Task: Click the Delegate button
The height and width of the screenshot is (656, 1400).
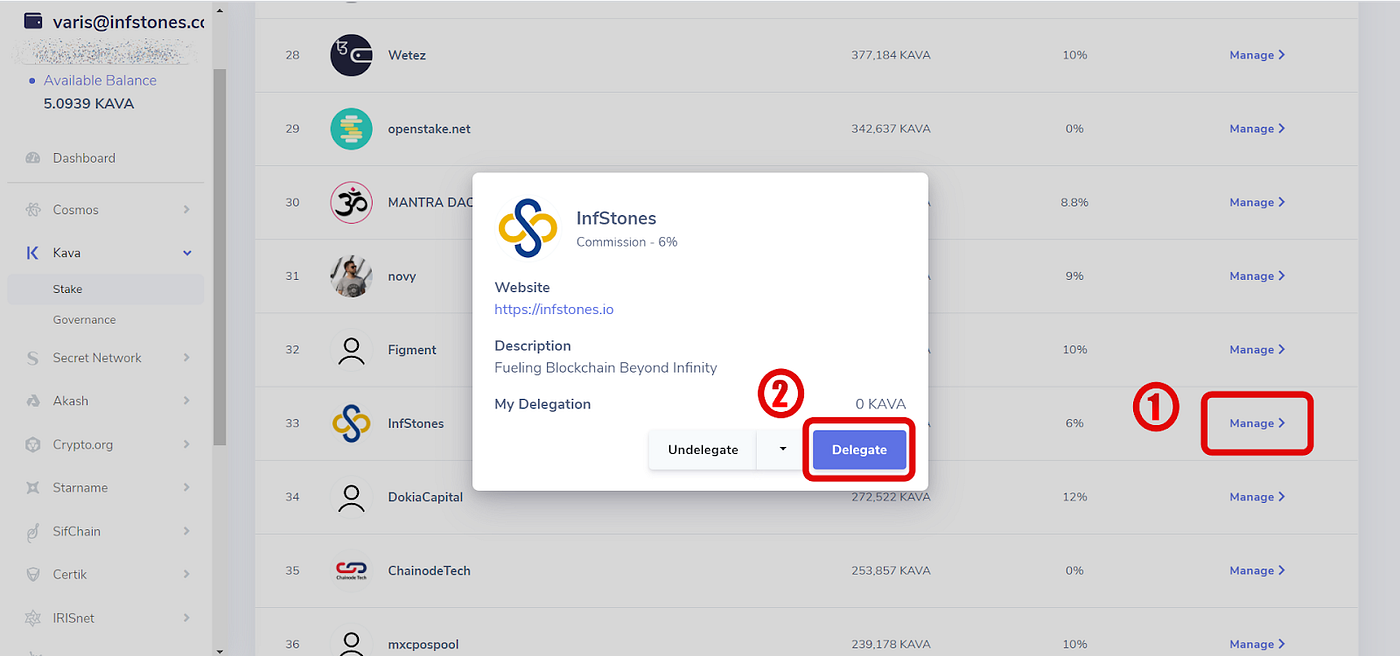Action: [x=859, y=450]
